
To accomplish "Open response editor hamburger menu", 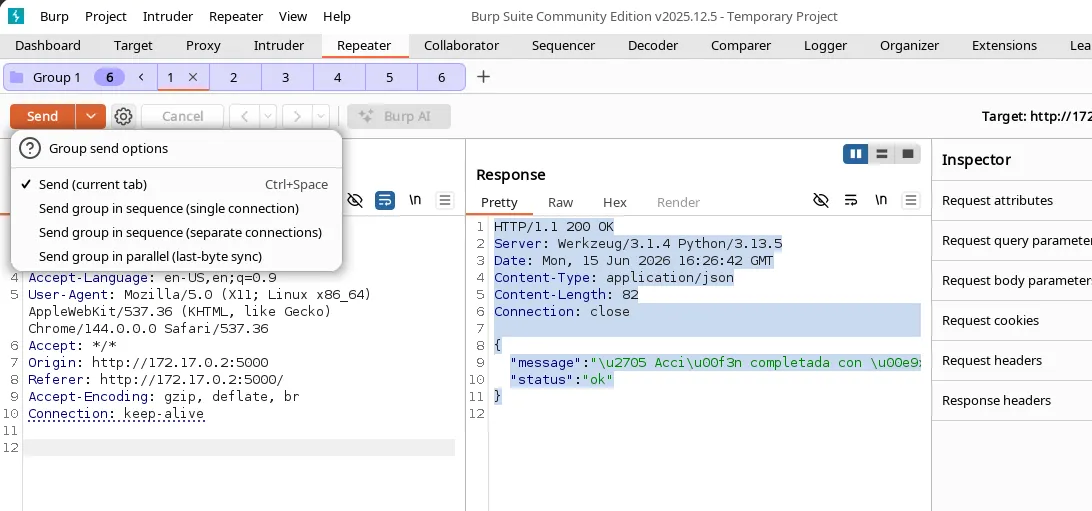I will tap(910, 201).
